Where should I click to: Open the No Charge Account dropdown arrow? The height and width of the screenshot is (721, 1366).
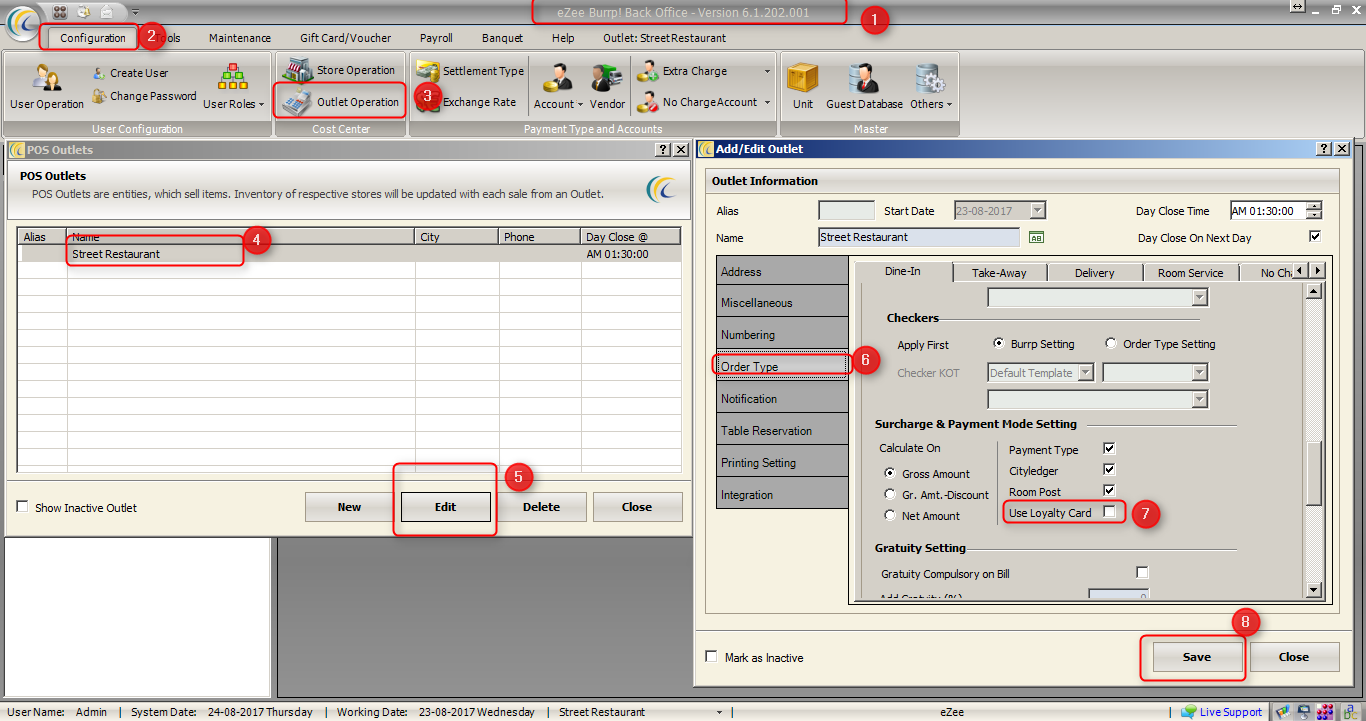[767, 102]
